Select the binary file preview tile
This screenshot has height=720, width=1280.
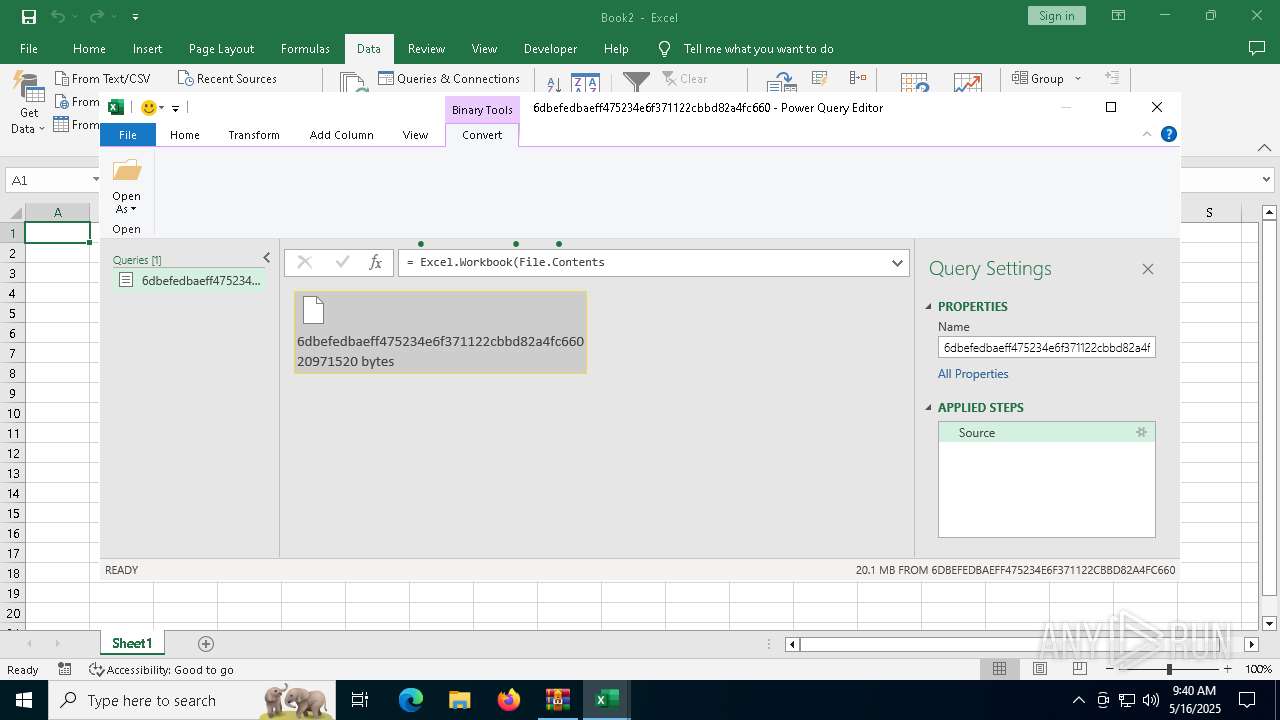[x=440, y=332]
